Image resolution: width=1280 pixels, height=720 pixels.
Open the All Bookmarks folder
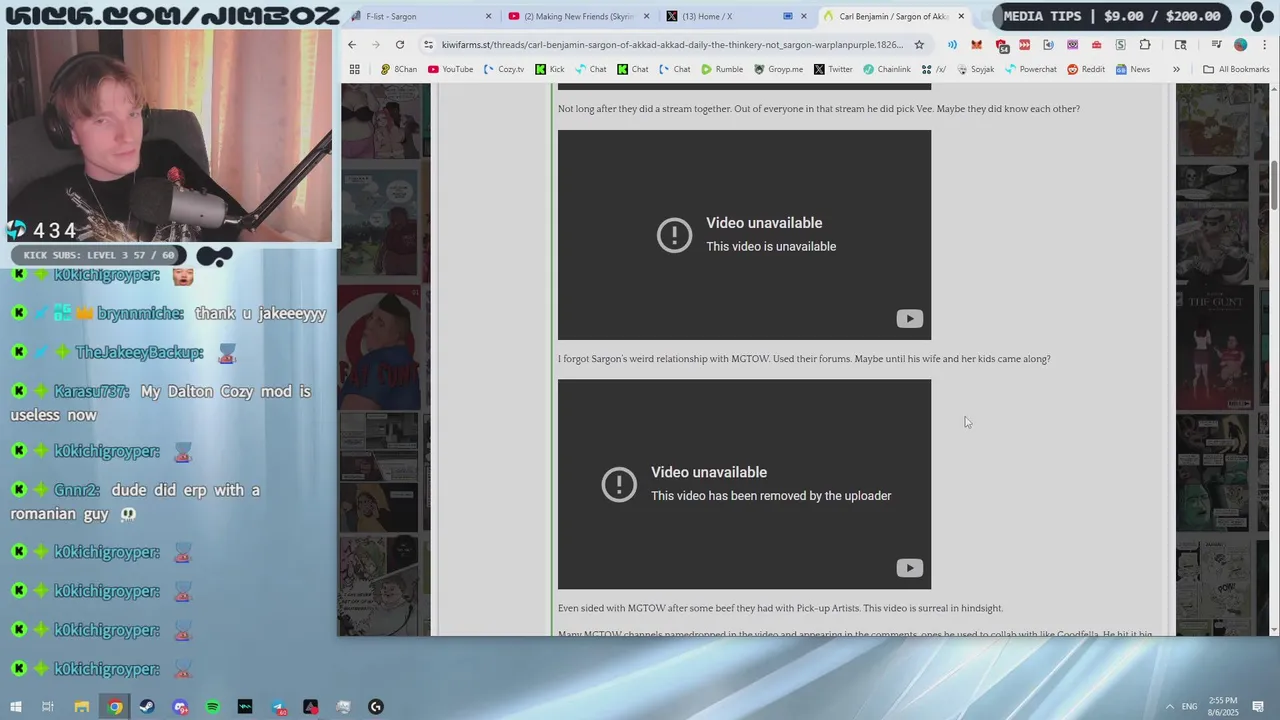click(1236, 69)
